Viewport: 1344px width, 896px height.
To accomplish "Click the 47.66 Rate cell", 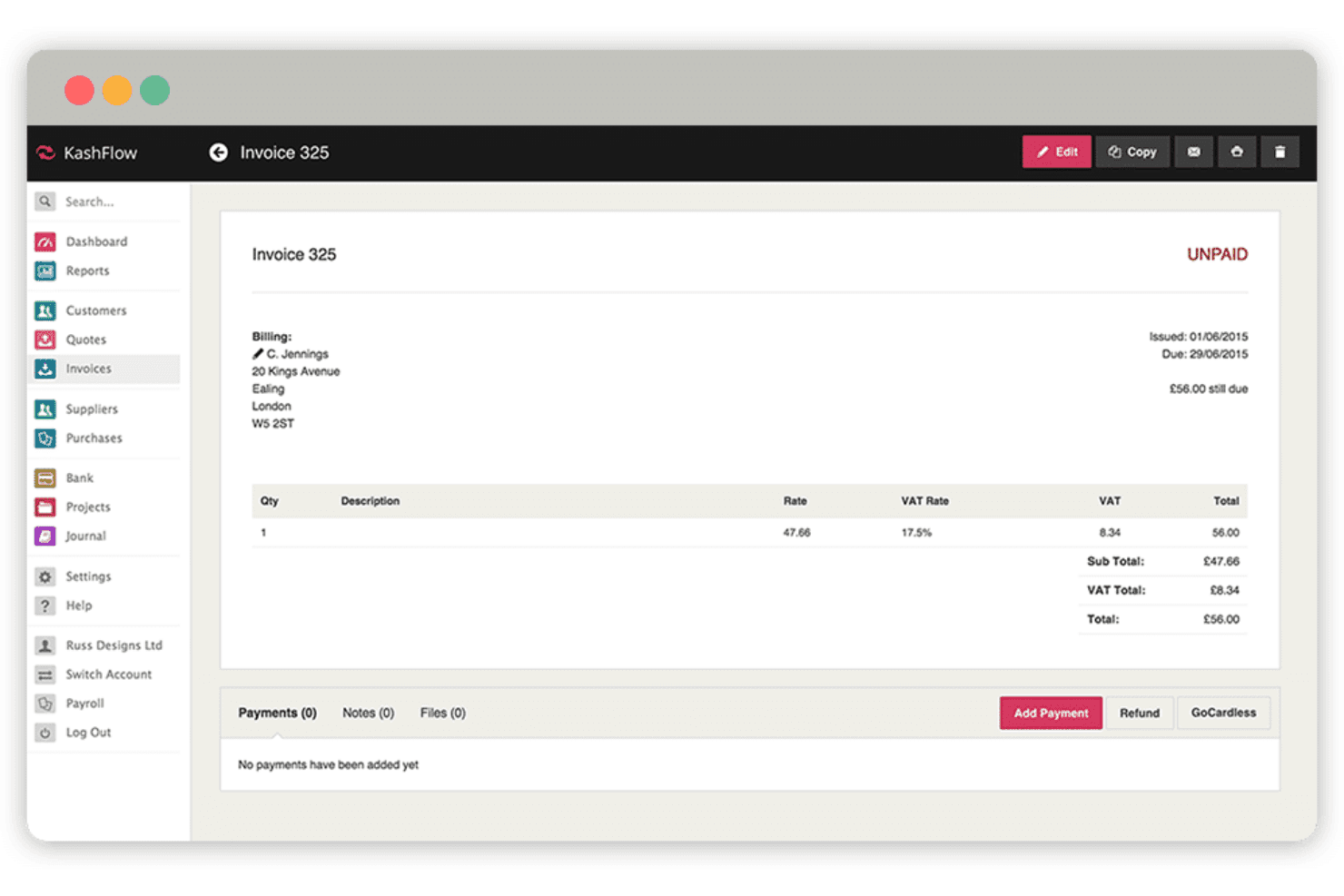I will coord(796,533).
